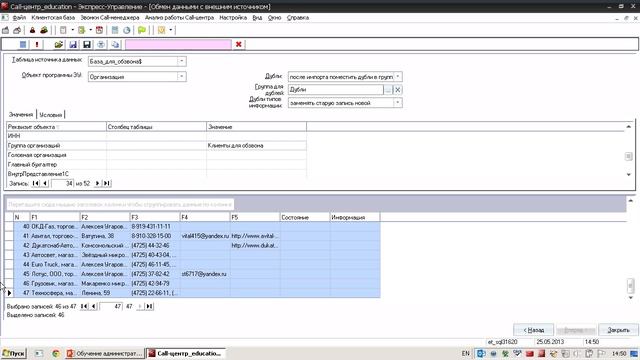Click the yellow note toolbar icon
Image resolution: width=640 pixels, height=360 pixels.
click(x=162, y=30)
